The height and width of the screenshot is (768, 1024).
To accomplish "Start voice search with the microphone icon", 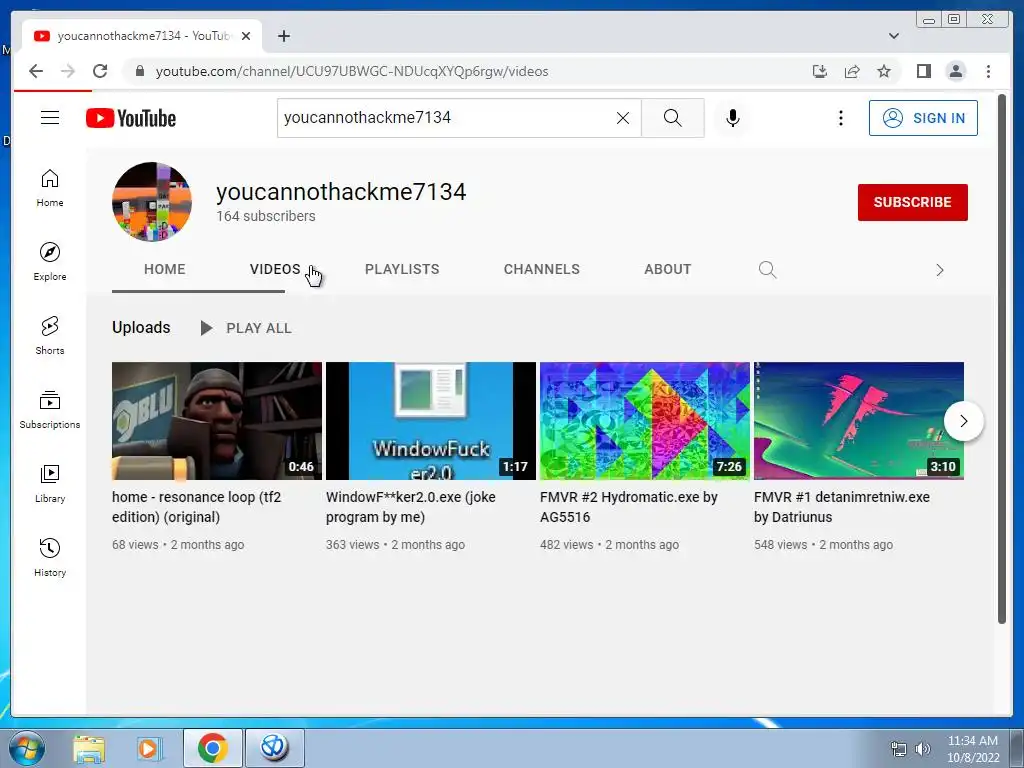I will [x=733, y=118].
